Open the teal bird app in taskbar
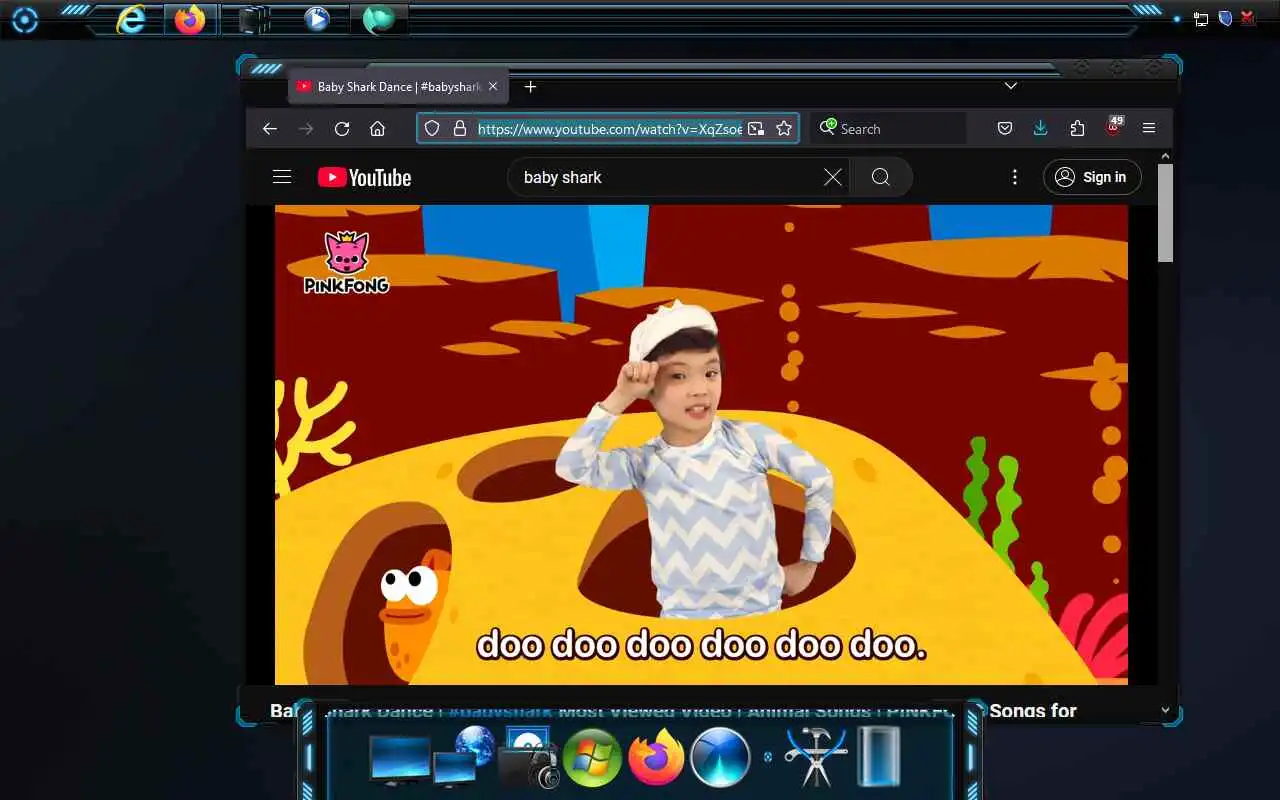Screen dimensions: 1280x800 click(x=379, y=19)
